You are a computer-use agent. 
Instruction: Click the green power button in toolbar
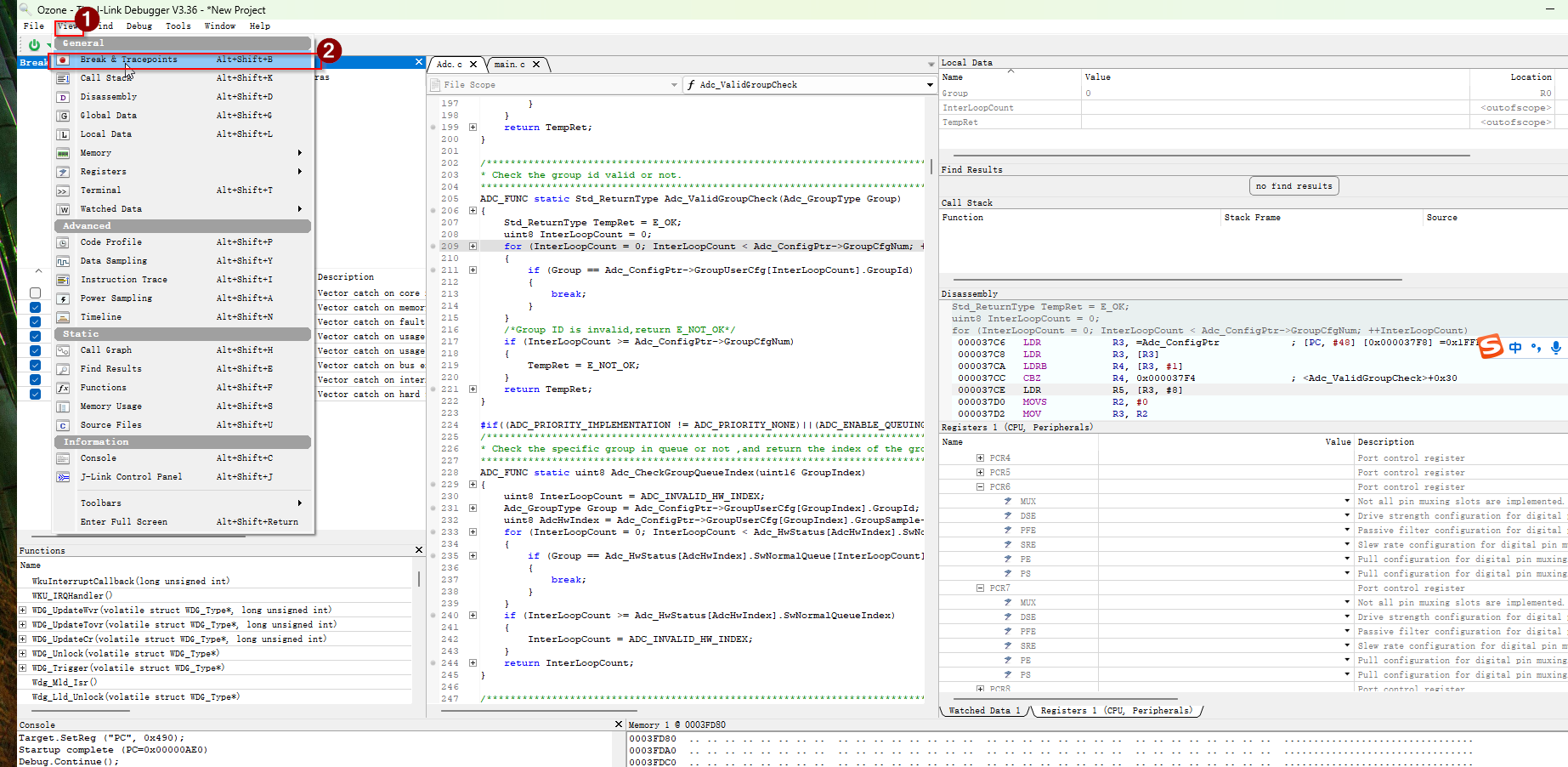click(x=34, y=45)
